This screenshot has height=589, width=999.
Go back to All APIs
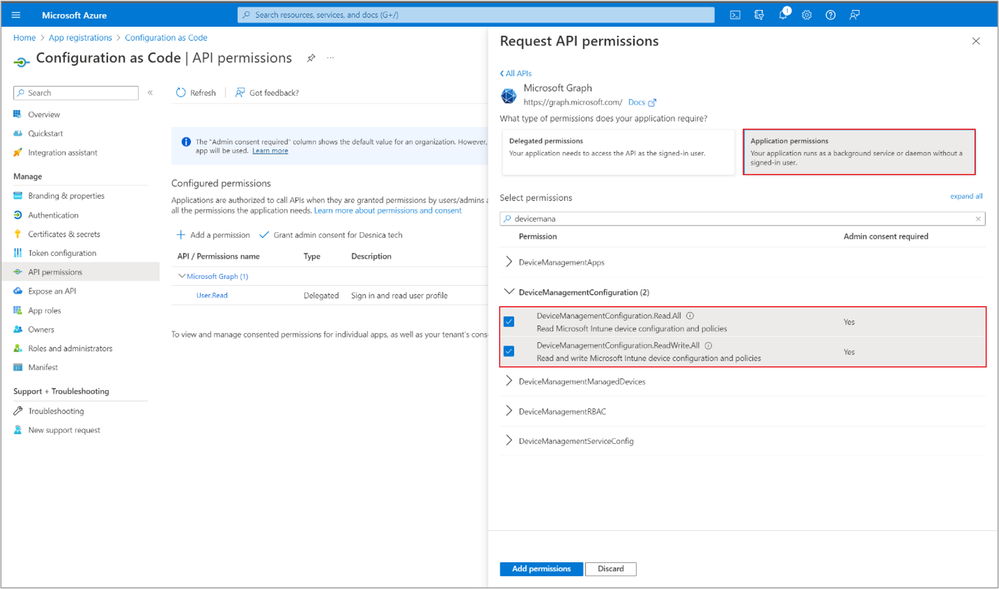pos(515,73)
